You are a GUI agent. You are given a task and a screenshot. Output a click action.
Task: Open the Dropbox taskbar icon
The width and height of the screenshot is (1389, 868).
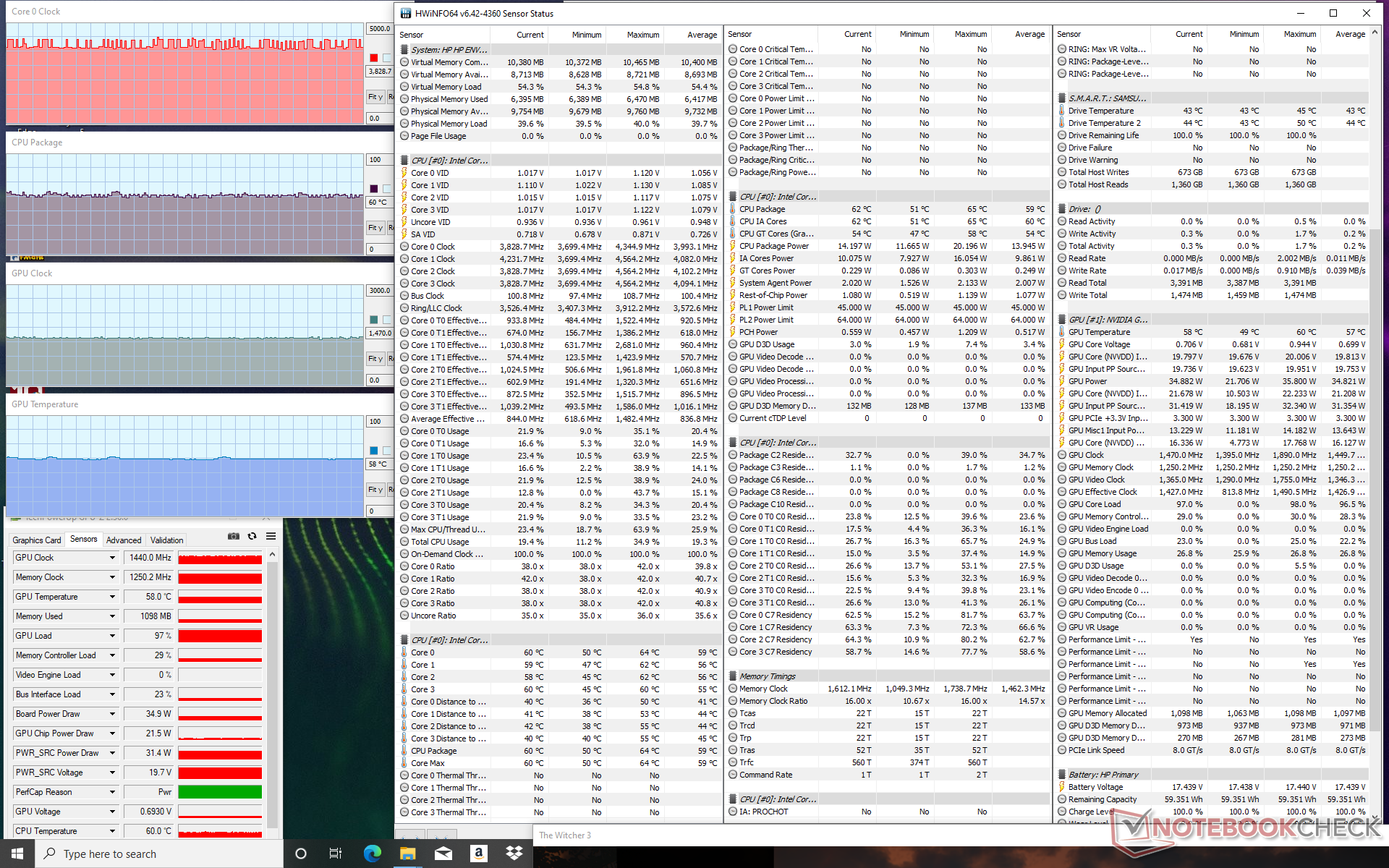(x=514, y=854)
